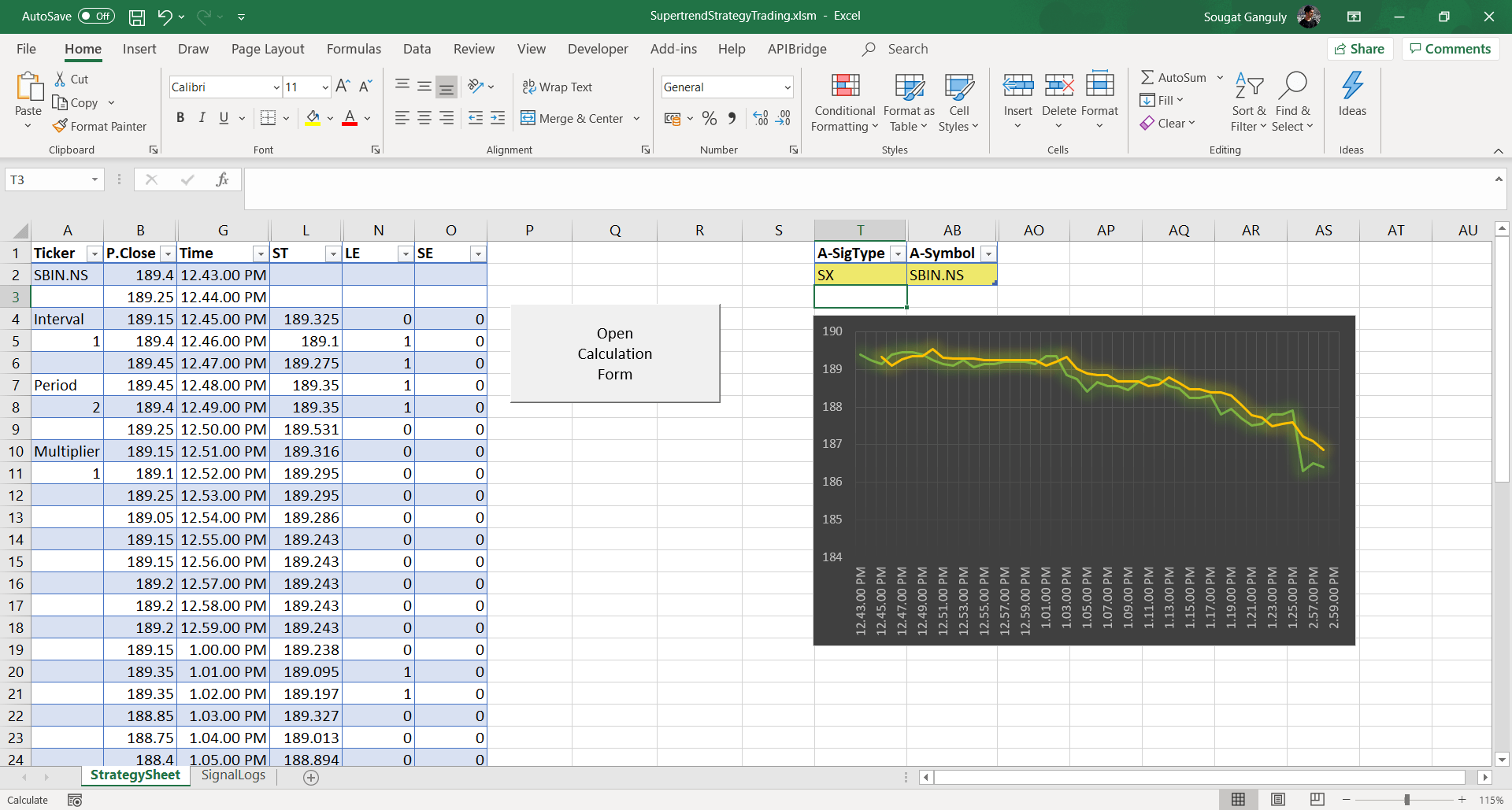Open the Font Color swatch dropdown
This screenshot has height=810, width=1512.
[x=366, y=119]
